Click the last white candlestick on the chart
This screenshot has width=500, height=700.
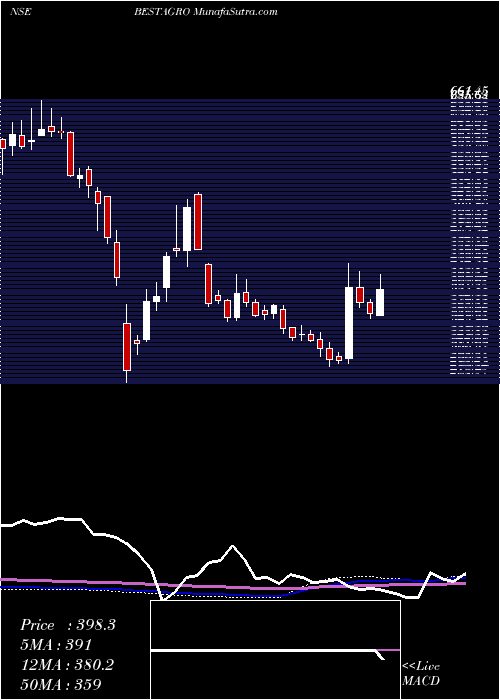point(380,303)
